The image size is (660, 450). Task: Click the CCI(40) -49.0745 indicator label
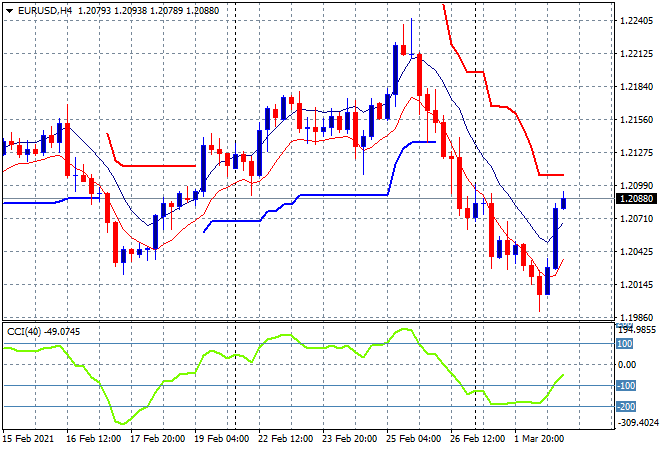43,332
